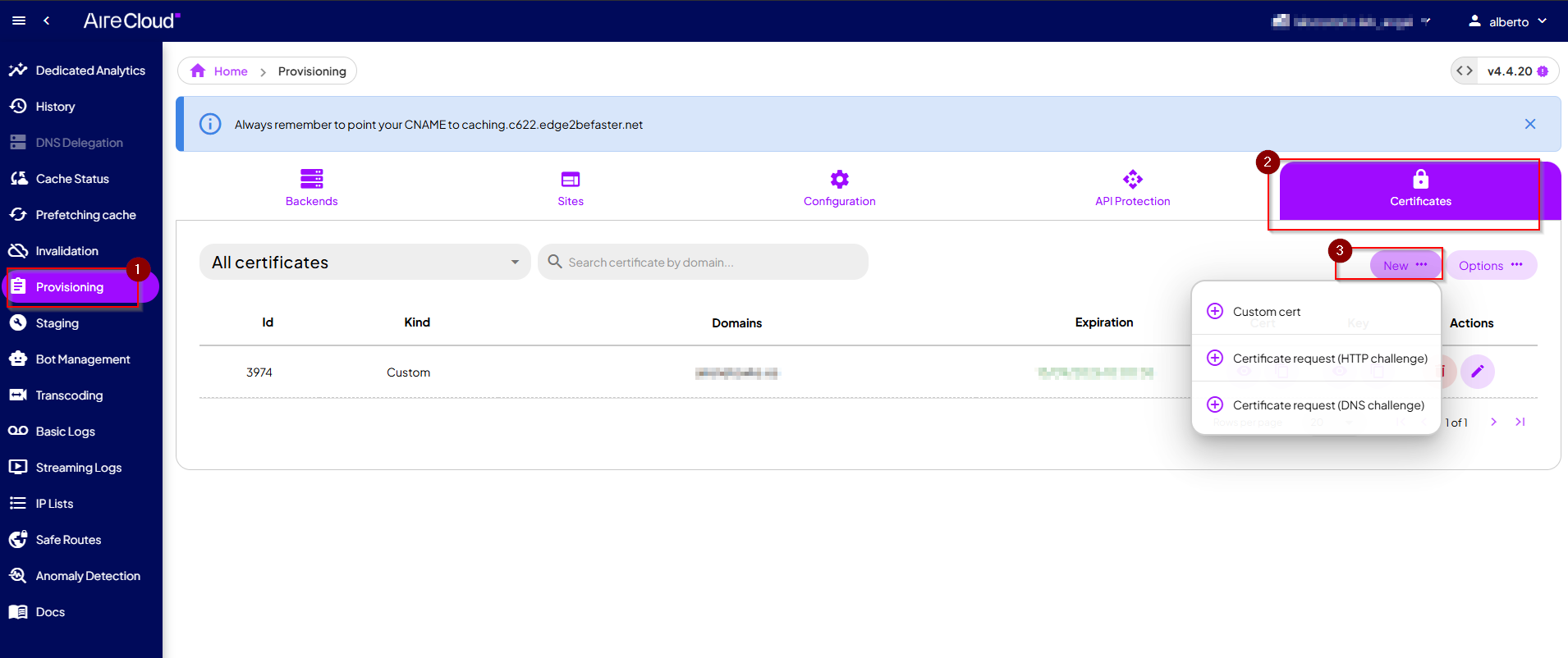Click the Custom kind cell
Image resolution: width=1568 pixels, height=658 pixels.
coord(408,372)
